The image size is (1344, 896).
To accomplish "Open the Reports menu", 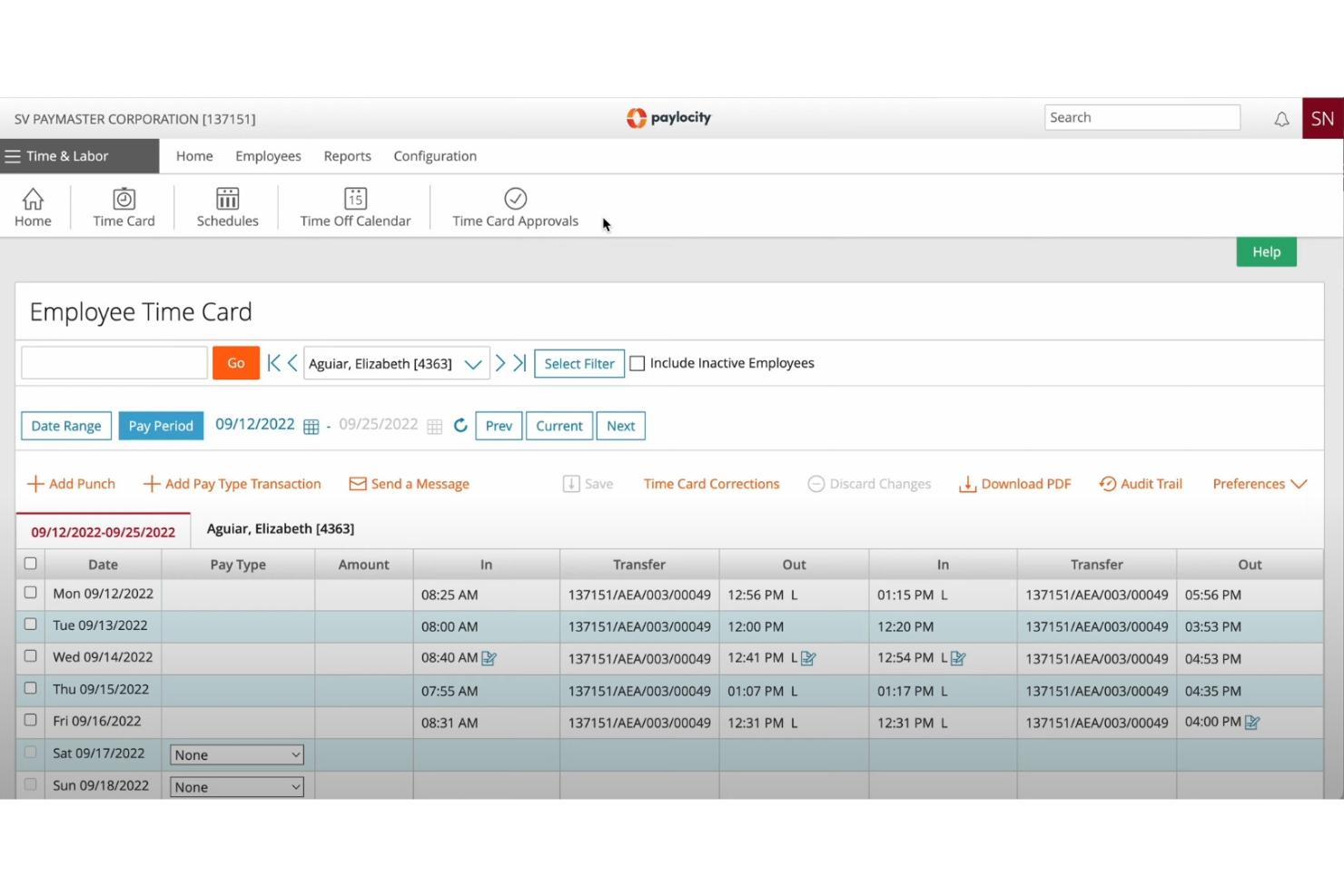I will pyautogui.click(x=347, y=156).
